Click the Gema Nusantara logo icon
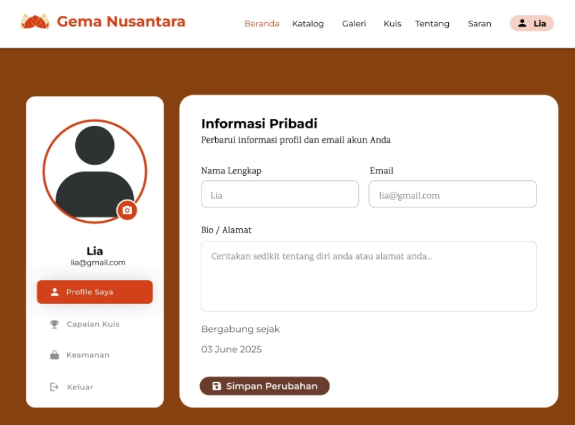 pos(35,22)
